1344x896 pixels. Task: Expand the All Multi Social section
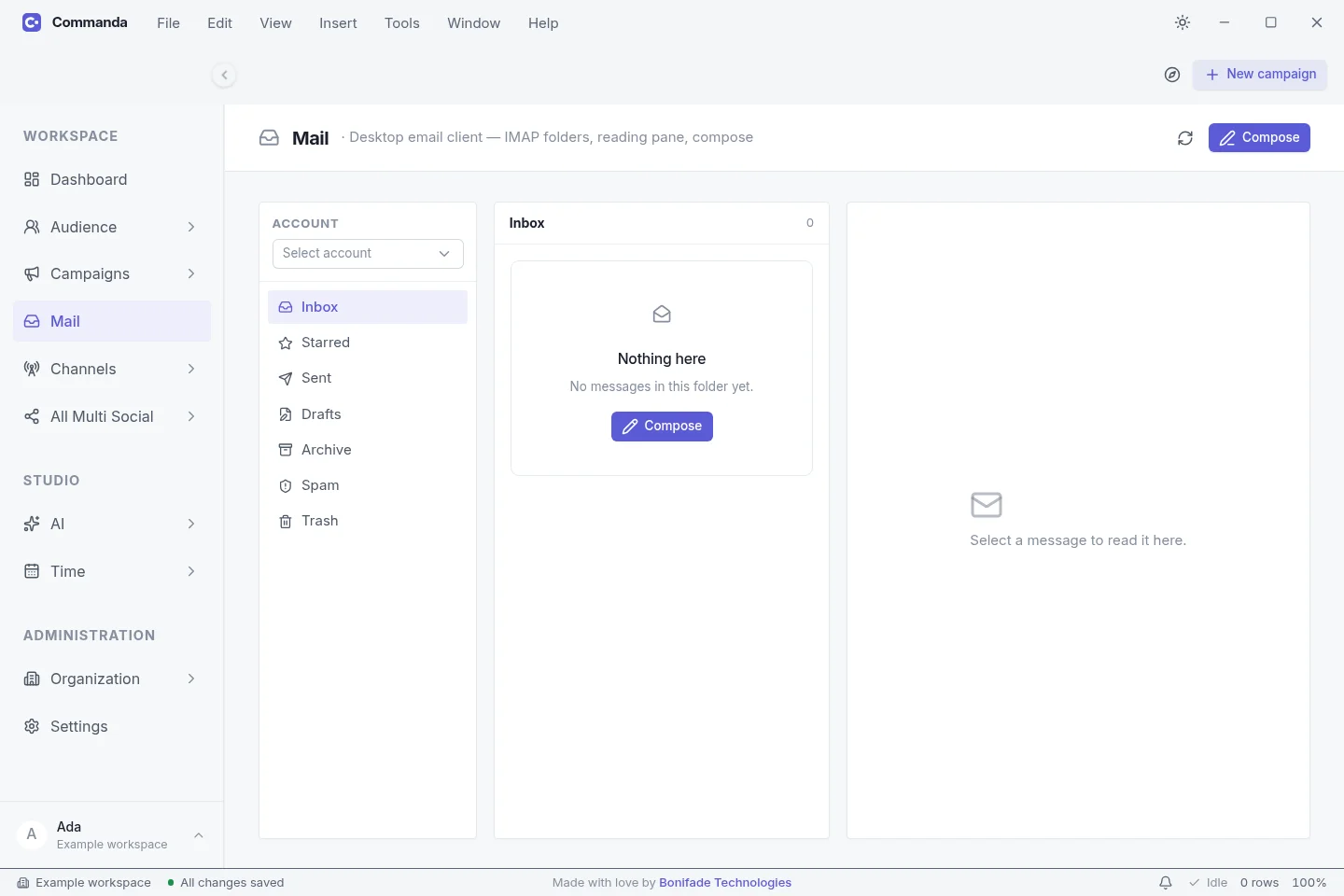click(x=112, y=416)
